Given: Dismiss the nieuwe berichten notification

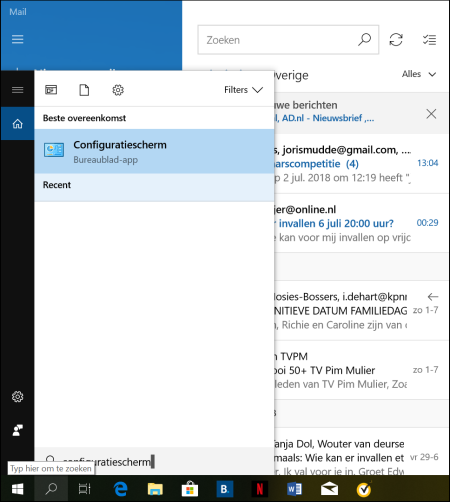Looking at the screenshot, I should pyautogui.click(x=431, y=114).
